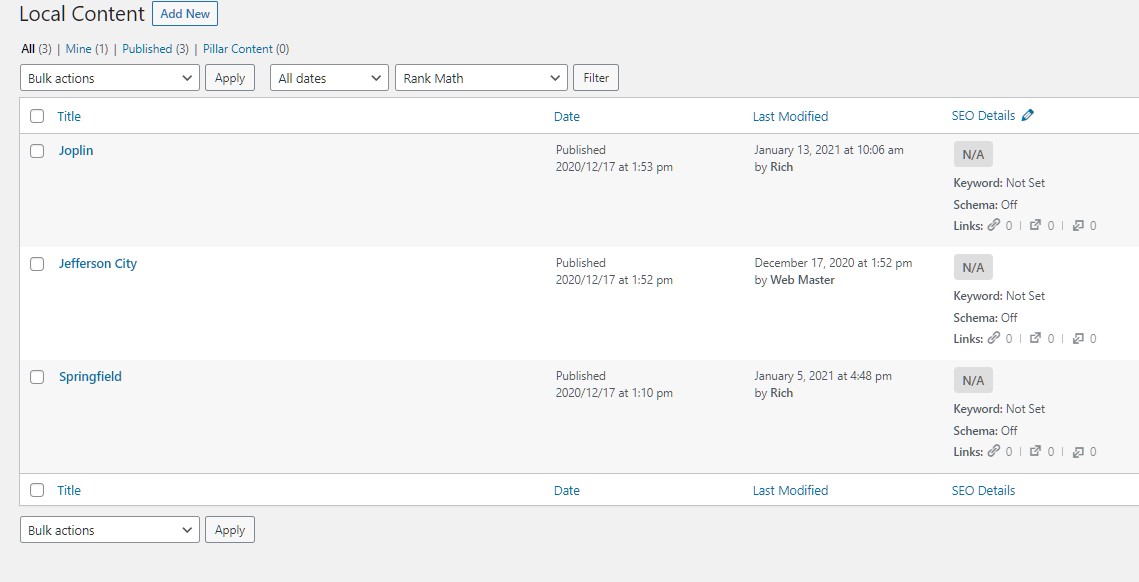
Task: Click the Add New button
Action: click(185, 14)
